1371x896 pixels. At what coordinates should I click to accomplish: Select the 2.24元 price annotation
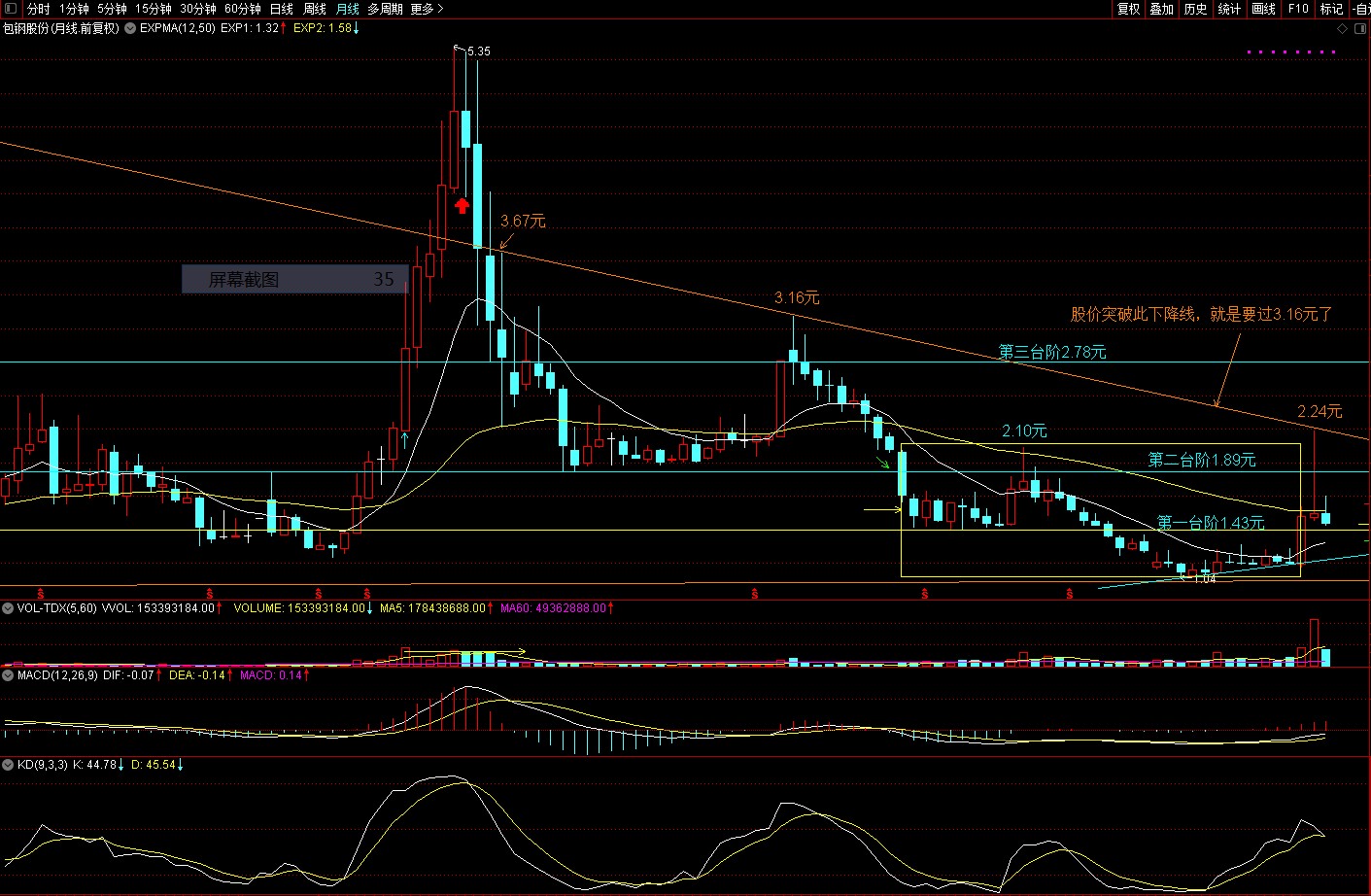tap(1320, 412)
